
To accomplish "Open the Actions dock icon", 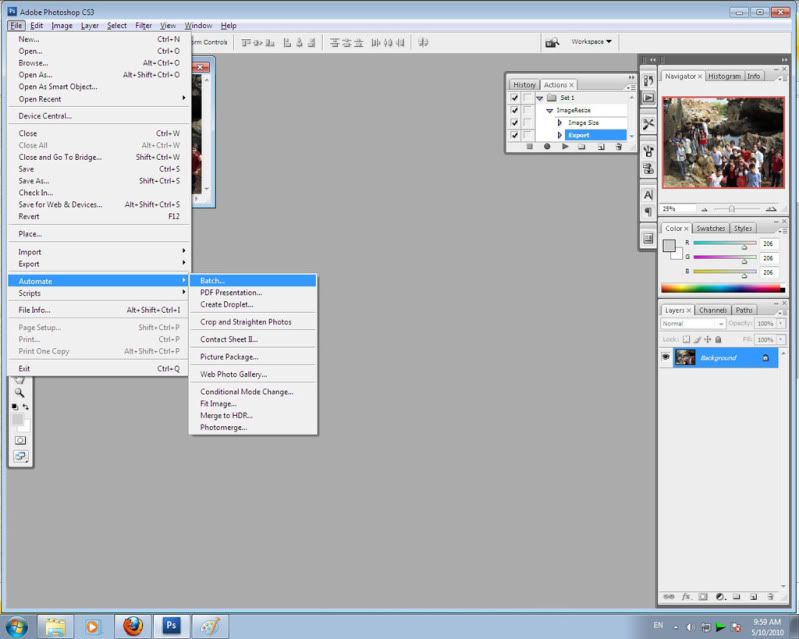I will click(x=648, y=97).
